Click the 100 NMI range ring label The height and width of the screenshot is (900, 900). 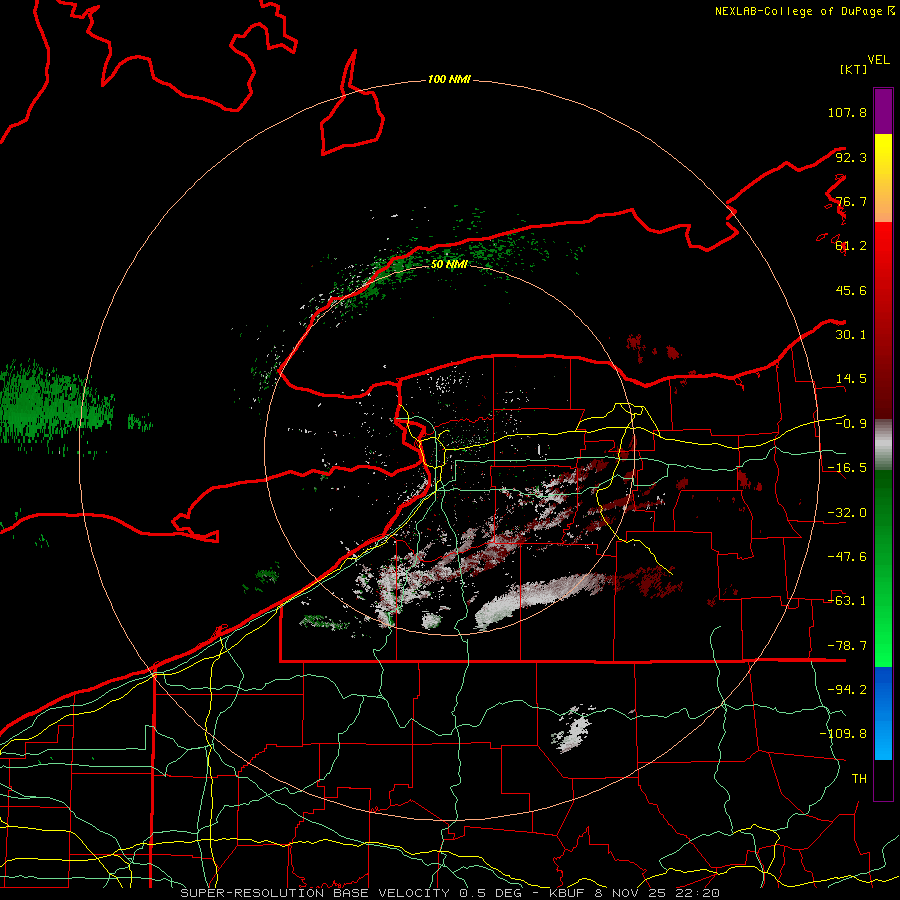[449, 79]
